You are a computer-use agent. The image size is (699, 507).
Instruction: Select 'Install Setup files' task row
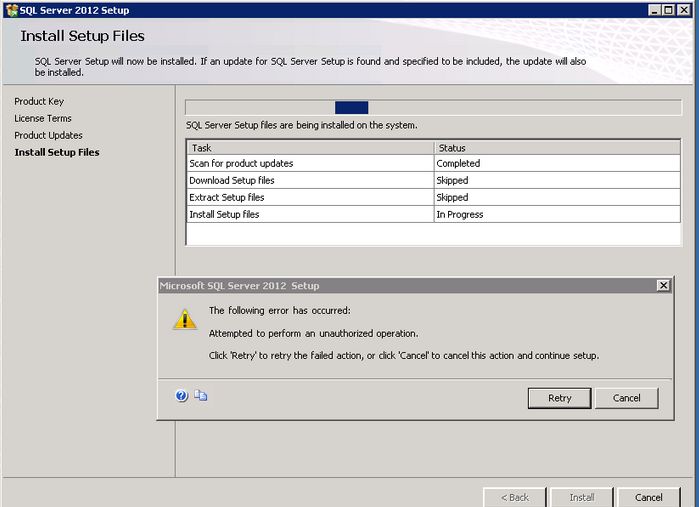[433, 214]
